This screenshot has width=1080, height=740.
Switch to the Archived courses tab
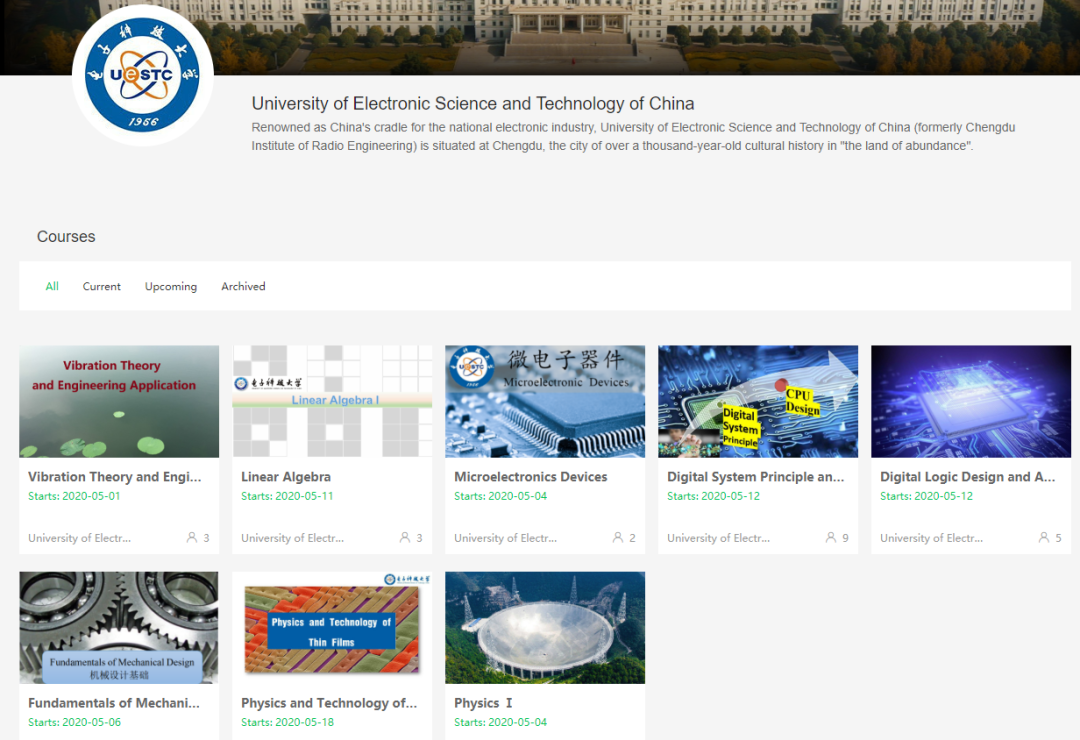pyautogui.click(x=243, y=286)
